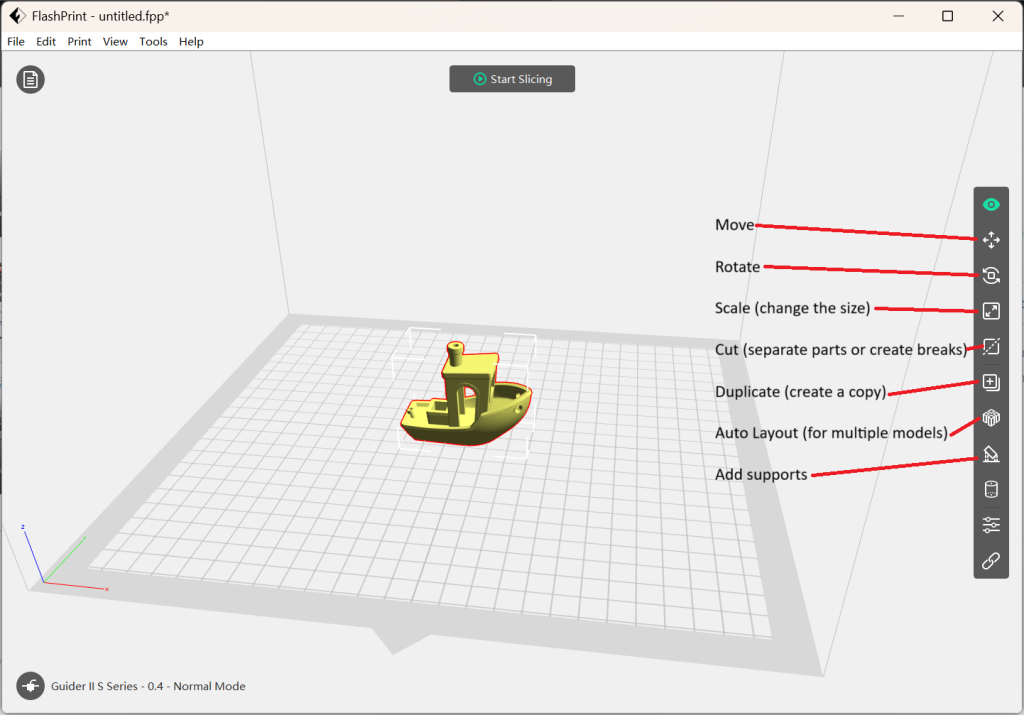Screen dimensions: 1024x715
Task: Click the Duplicate model icon
Action: pyautogui.click(x=991, y=383)
